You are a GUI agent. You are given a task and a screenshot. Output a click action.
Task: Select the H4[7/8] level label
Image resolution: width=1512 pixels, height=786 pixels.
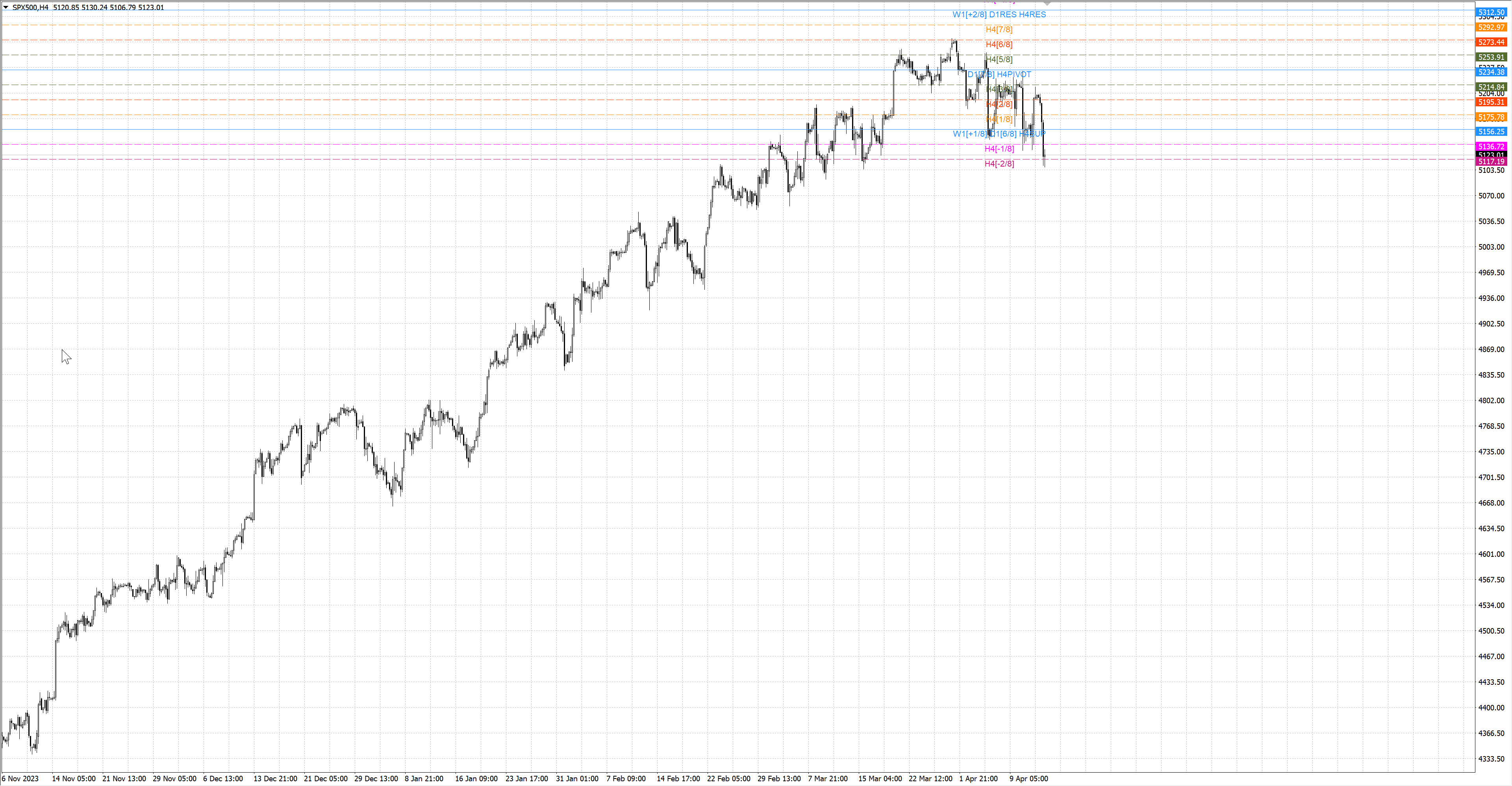[999, 30]
